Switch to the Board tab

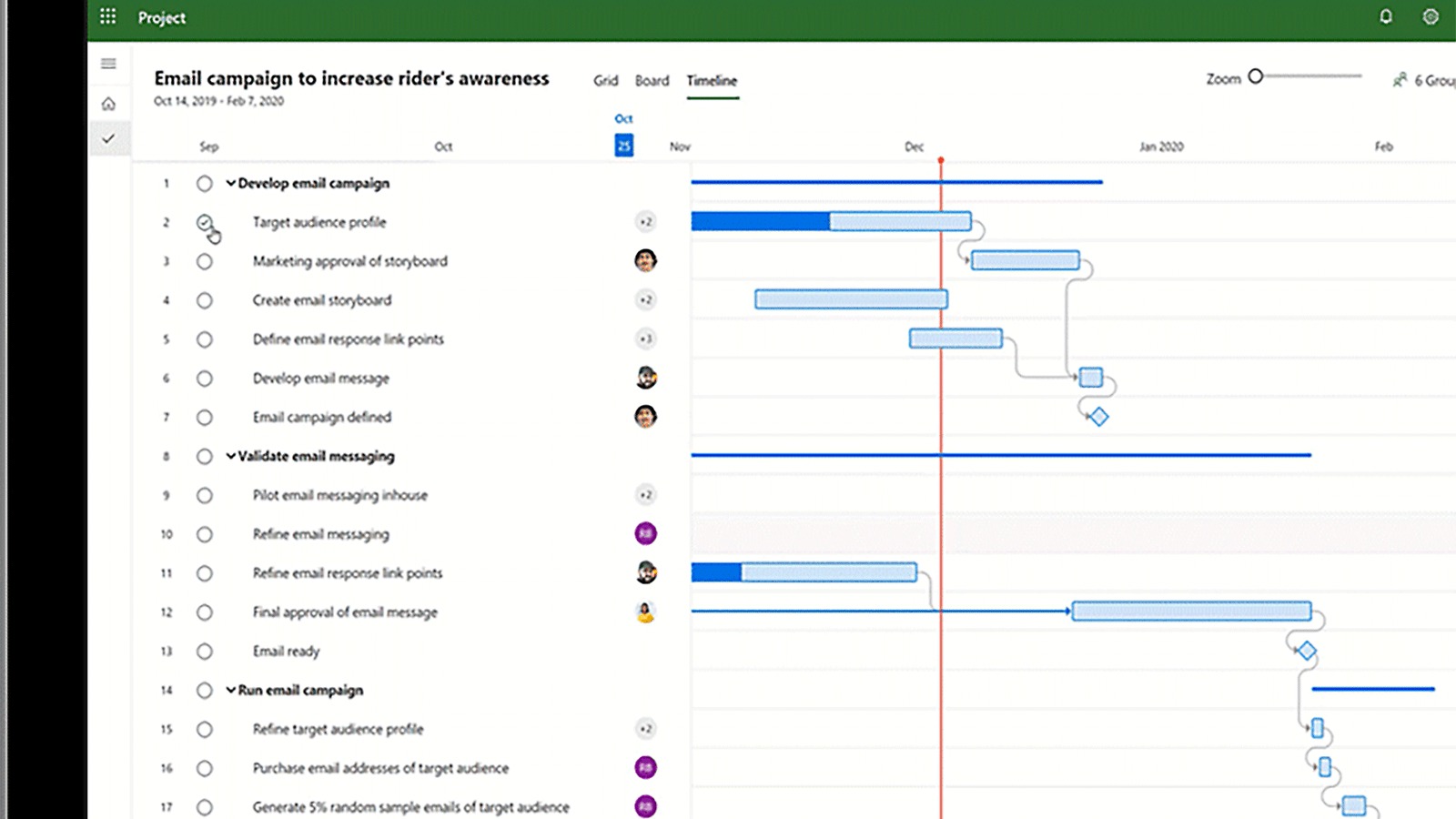click(652, 80)
